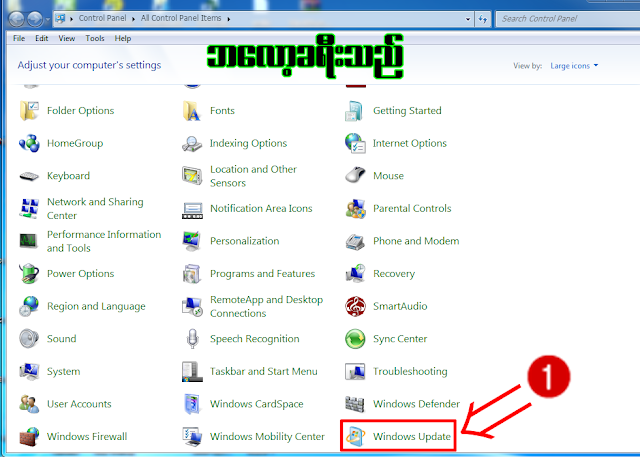
Task: Open the Personalization icon
Action: click(192, 241)
